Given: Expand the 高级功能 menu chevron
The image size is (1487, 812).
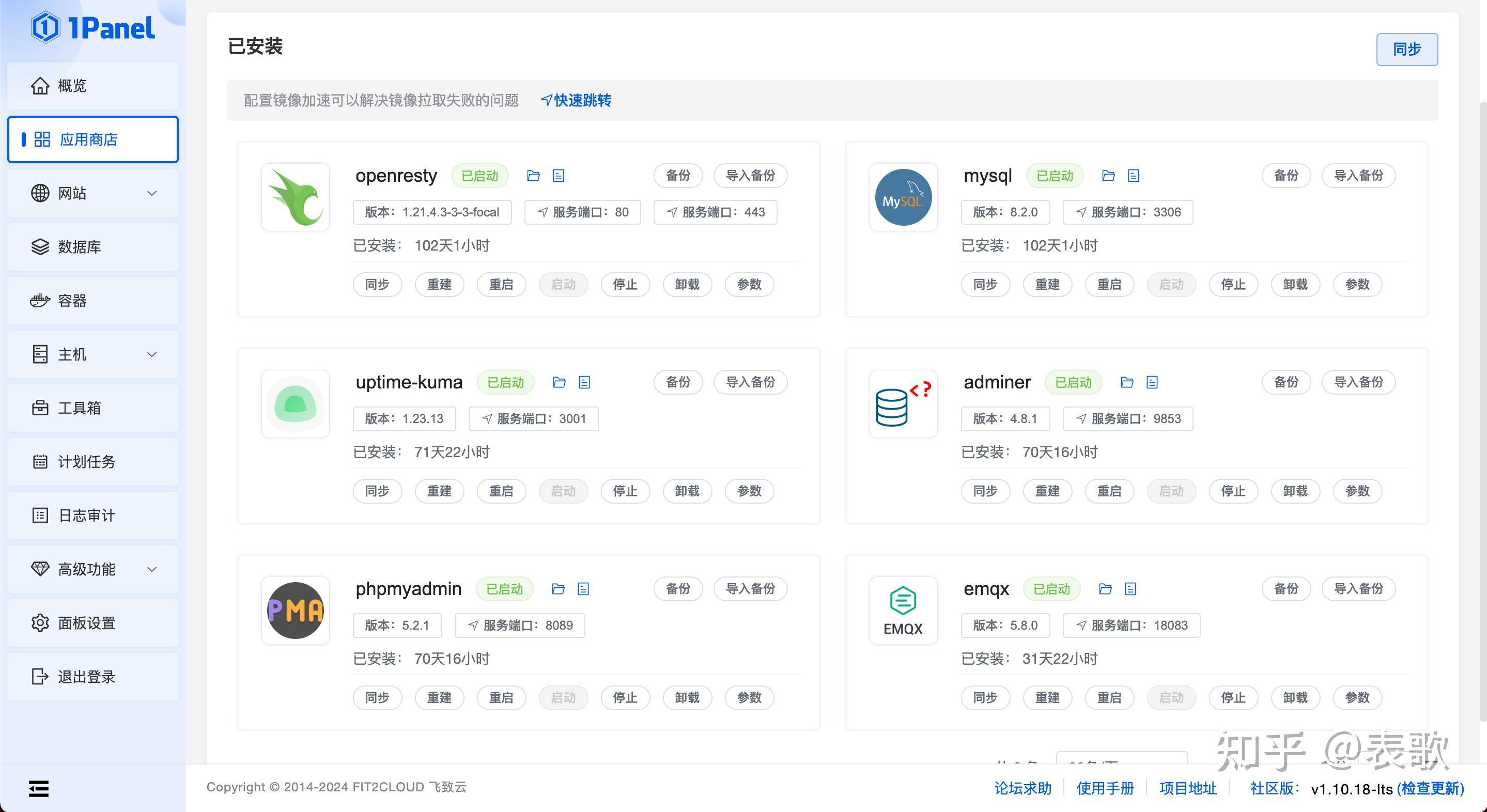Looking at the screenshot, I should pos(152,569).
